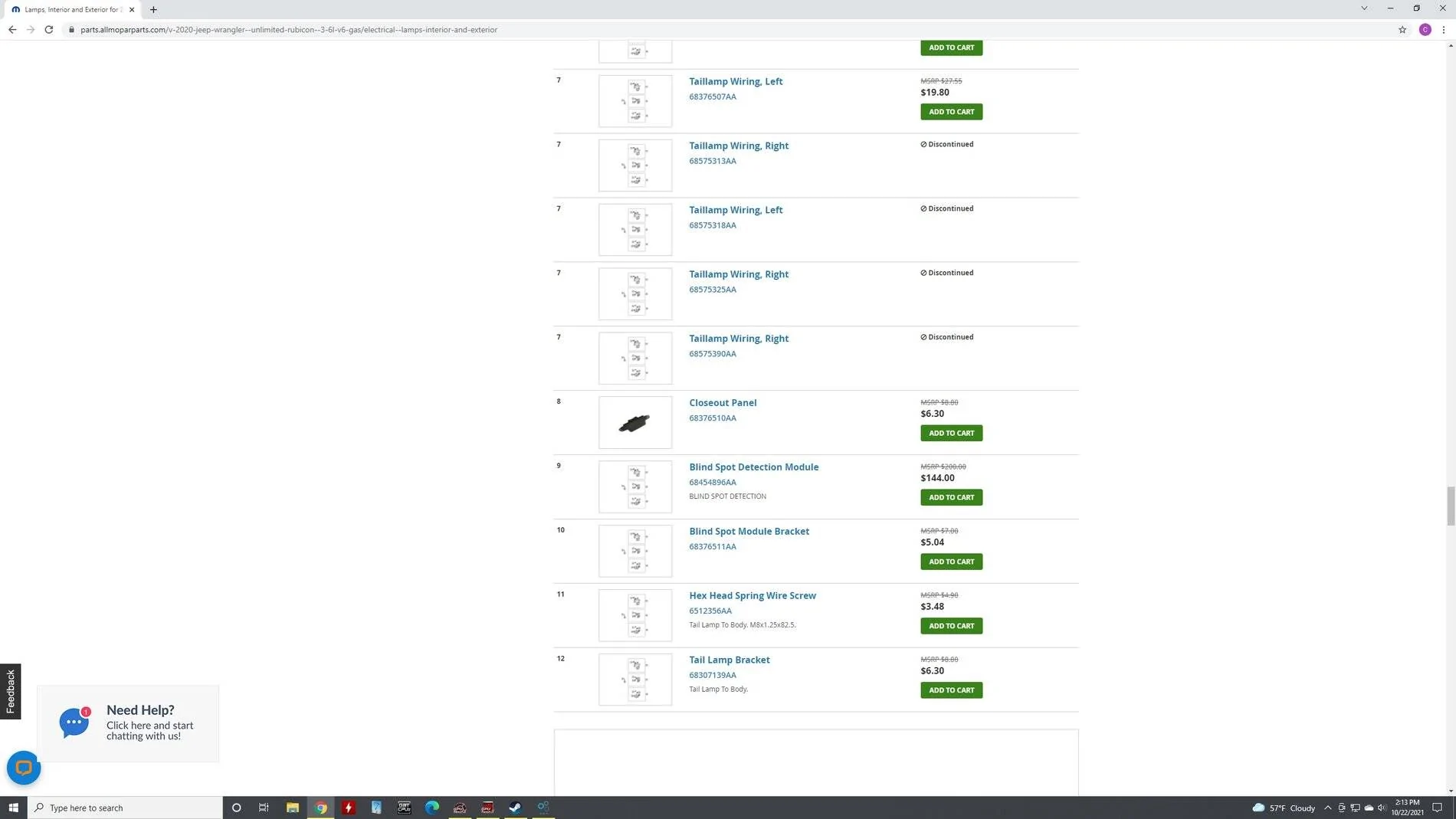Click the page vertical scrollbar thumb

(x=1450, y=506)
